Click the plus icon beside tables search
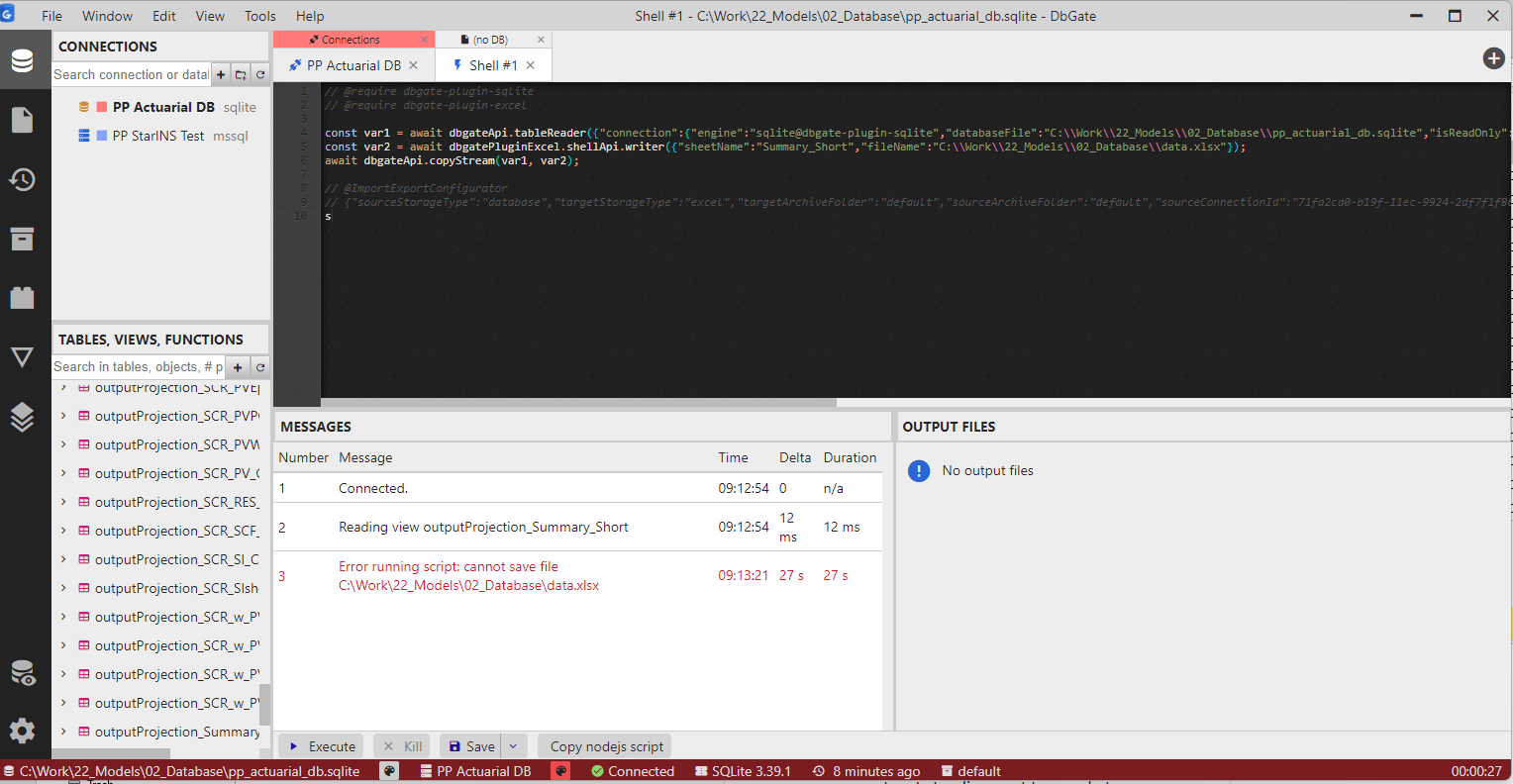The width and height of the screenshot is (1513, 784). click(x=237, y=366)
